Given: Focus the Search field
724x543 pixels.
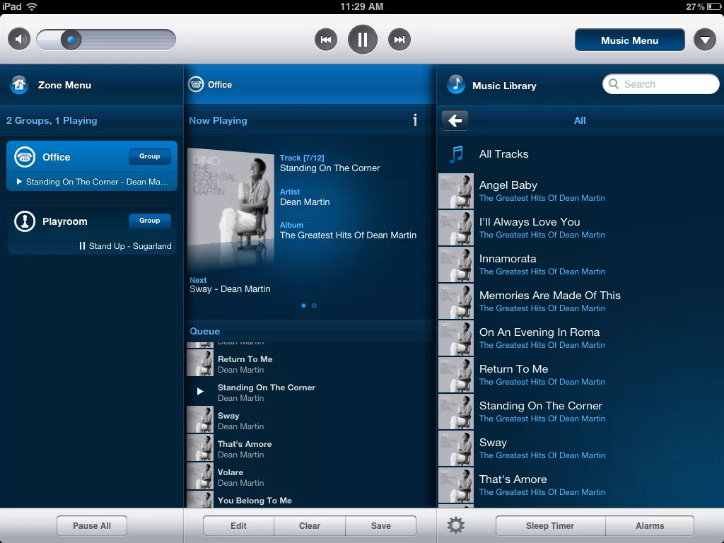Looking at the screenshot, I should pyautogui.click(x=661, y=84).
